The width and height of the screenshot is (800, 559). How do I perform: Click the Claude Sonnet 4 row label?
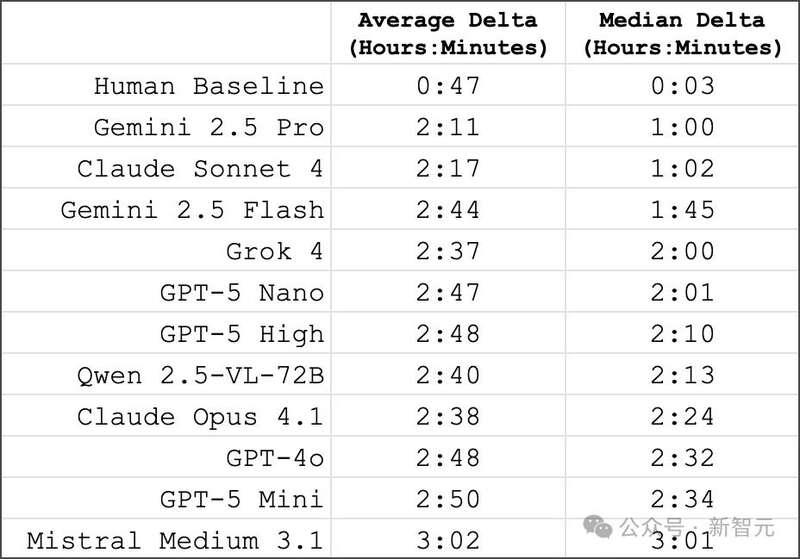click(x=200, y=169)
